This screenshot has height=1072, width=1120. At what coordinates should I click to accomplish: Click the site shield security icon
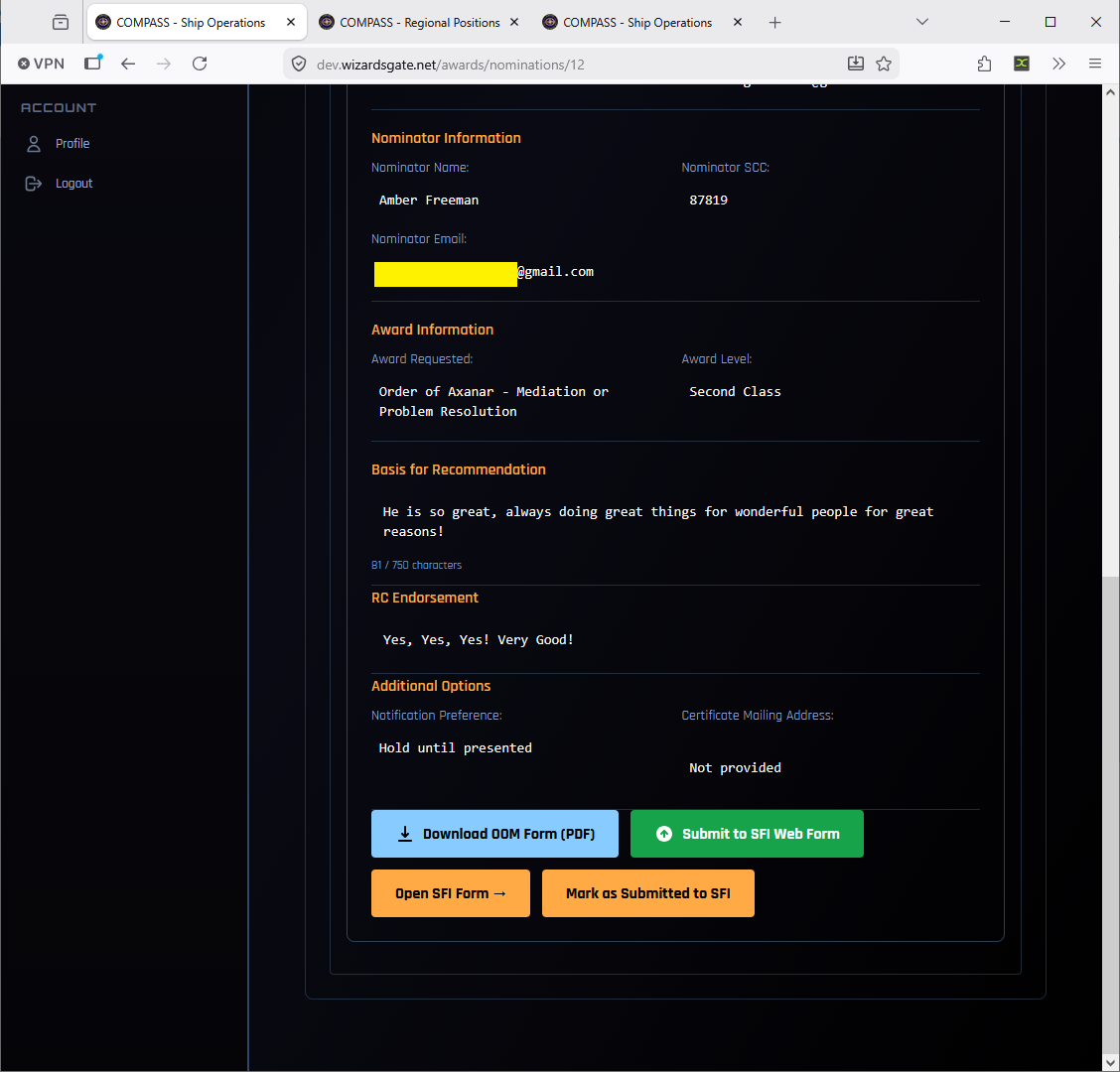pos(299,65)
